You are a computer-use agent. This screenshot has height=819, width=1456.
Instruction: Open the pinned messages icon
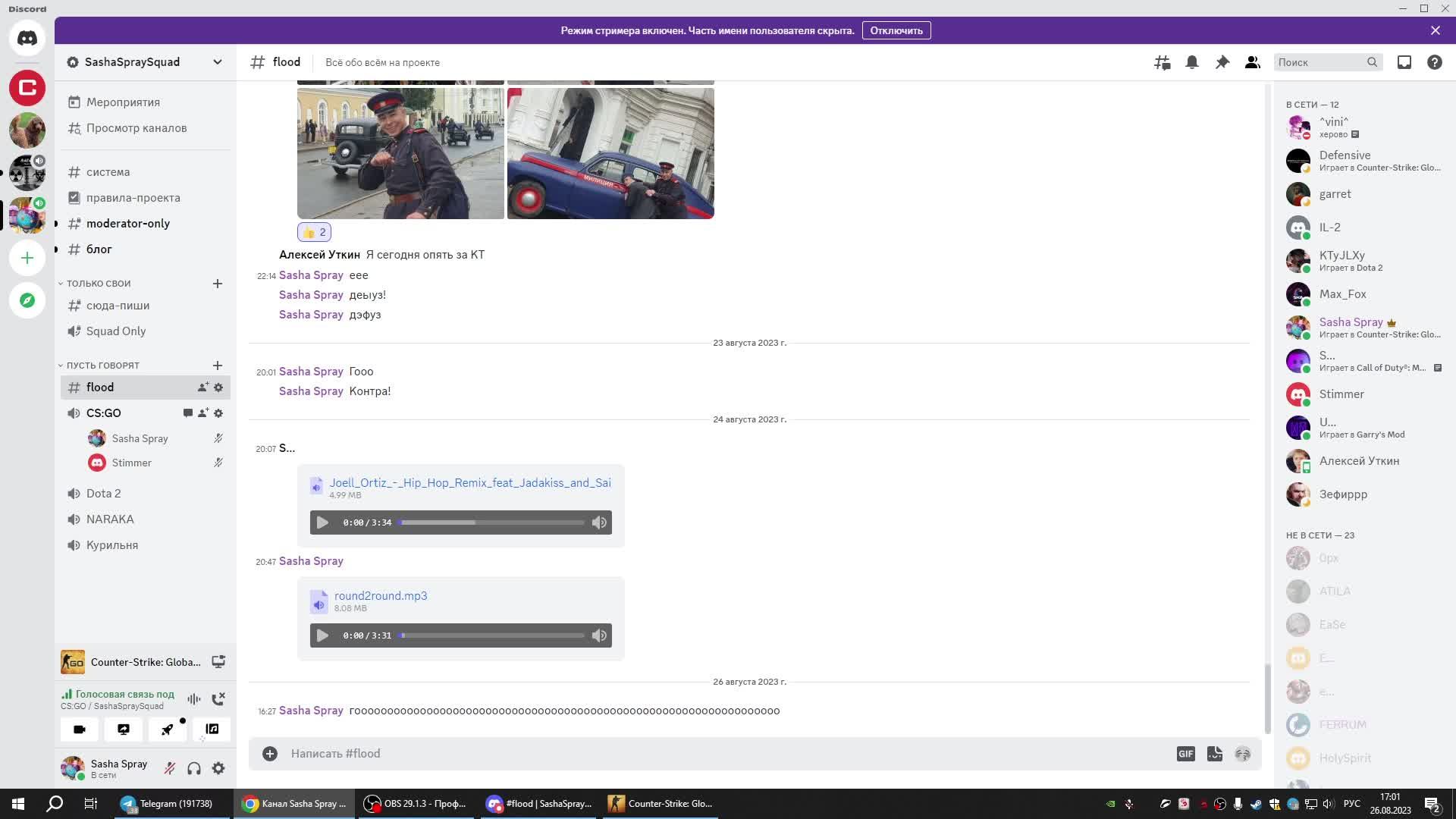tap(1222, 62)
